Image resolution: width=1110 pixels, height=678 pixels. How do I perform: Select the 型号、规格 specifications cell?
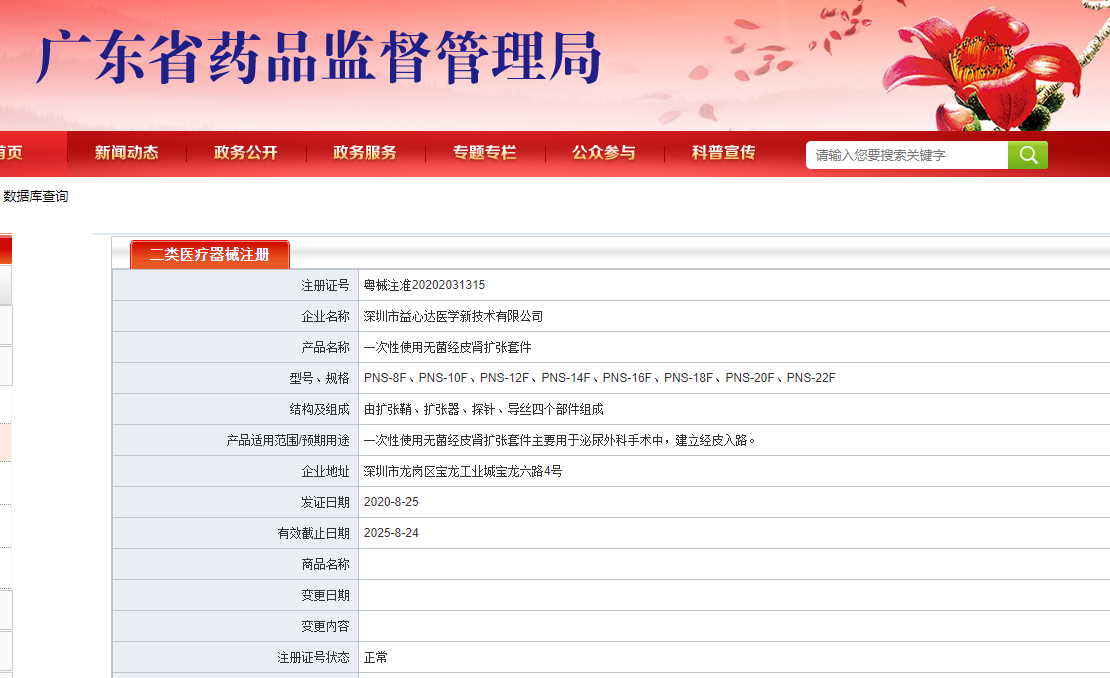[600, 377]
